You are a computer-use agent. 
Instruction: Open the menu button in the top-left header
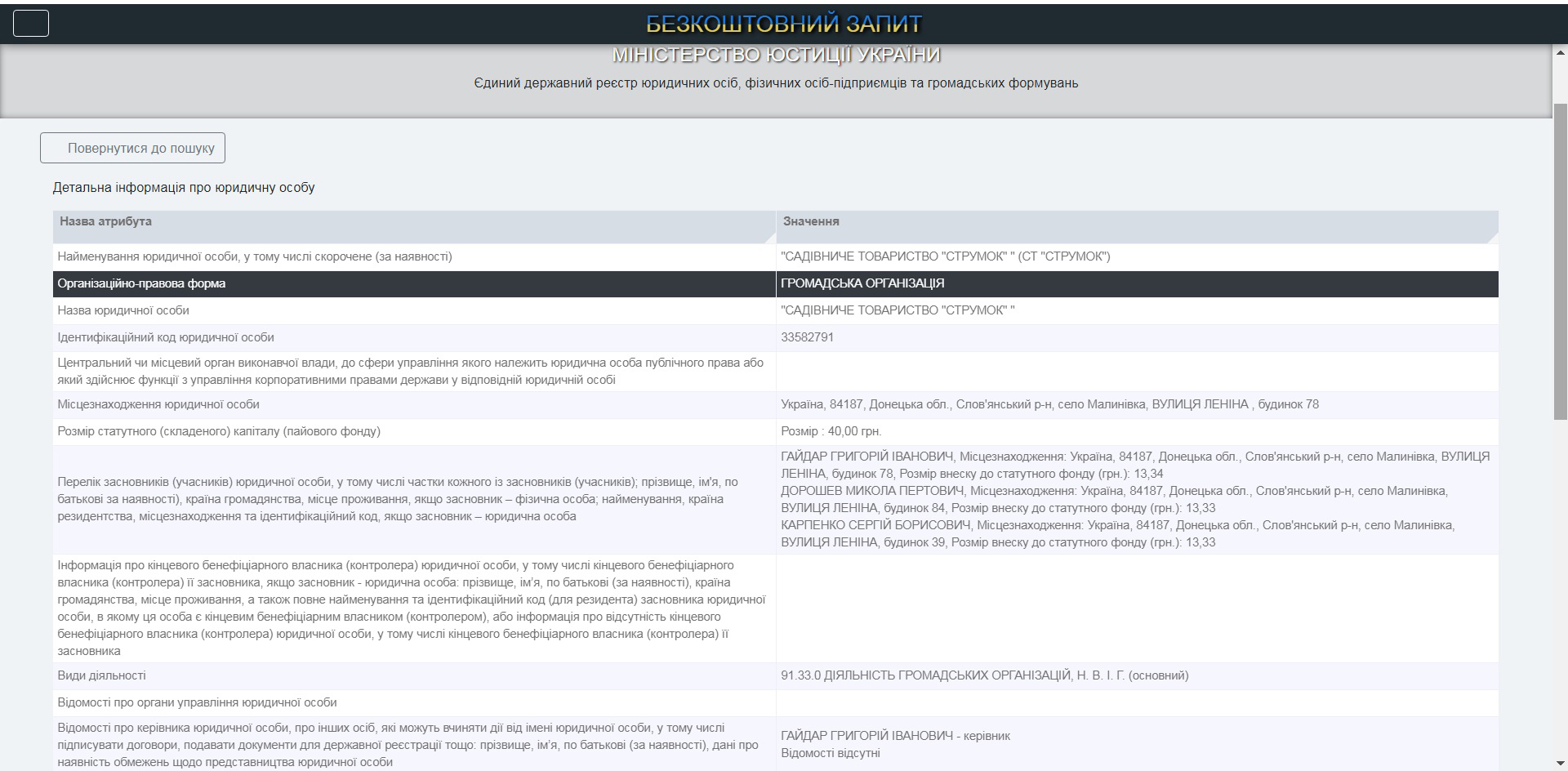[31, 24]
